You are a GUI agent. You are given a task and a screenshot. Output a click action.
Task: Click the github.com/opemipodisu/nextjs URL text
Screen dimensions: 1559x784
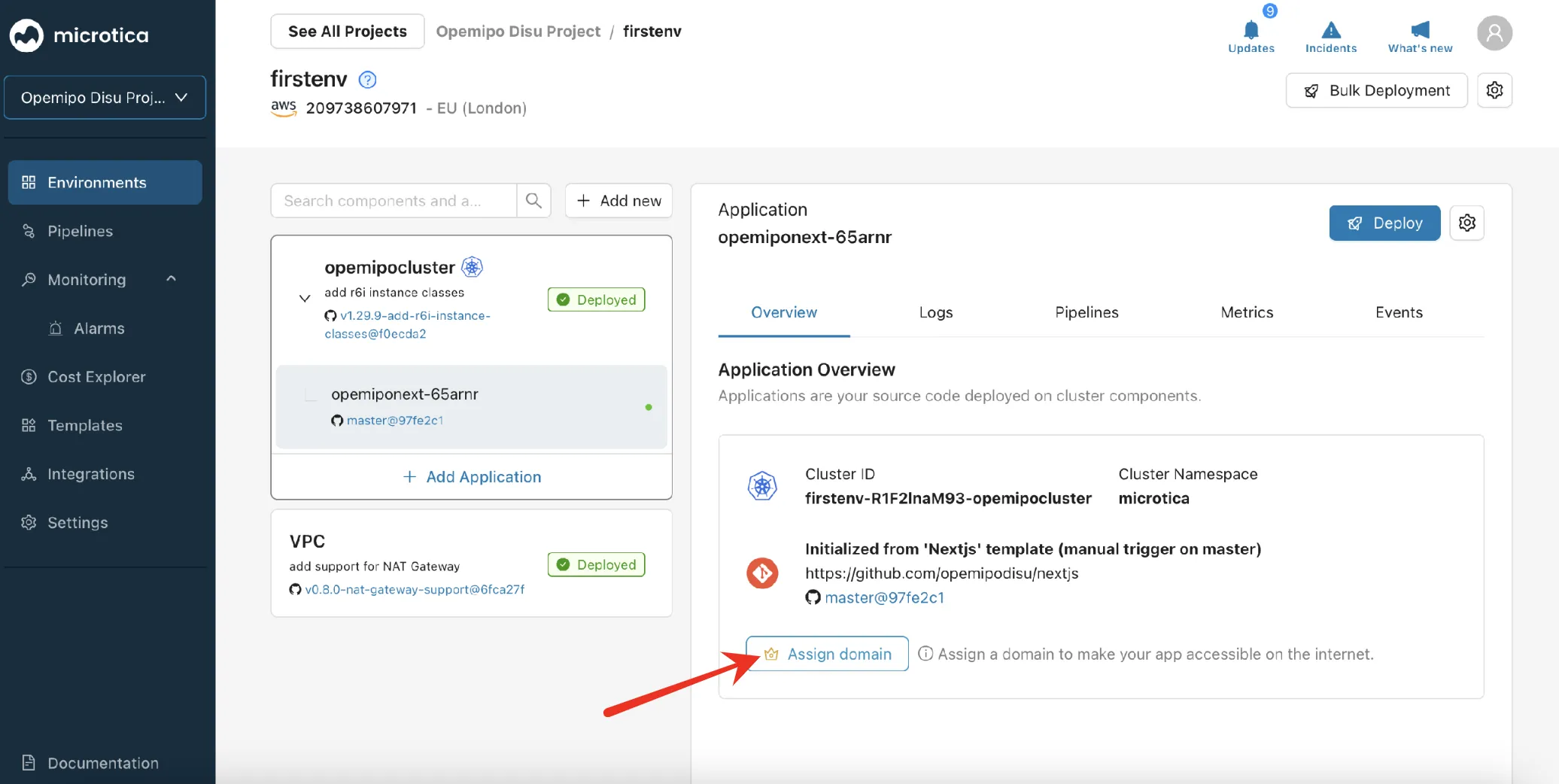click(x=941, y=573)
